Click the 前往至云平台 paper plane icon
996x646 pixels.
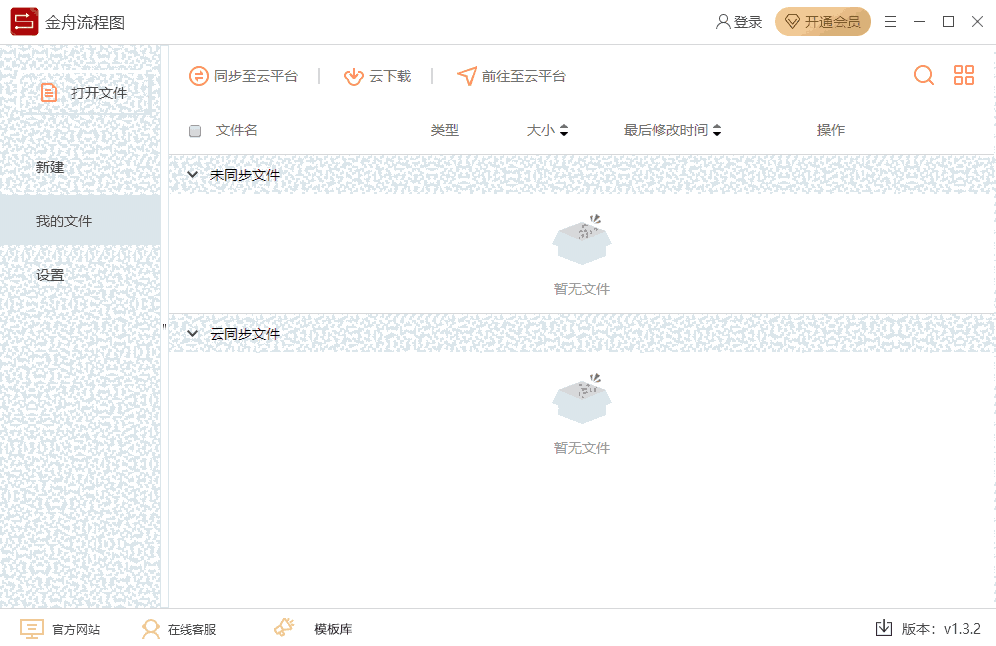pos(466,75)
